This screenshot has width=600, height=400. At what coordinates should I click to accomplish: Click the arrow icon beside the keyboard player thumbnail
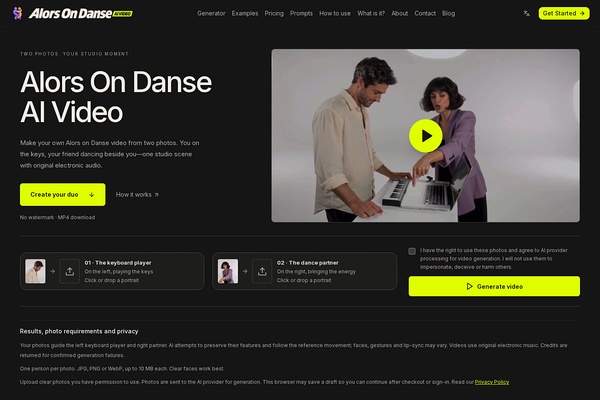pos(52,271)
